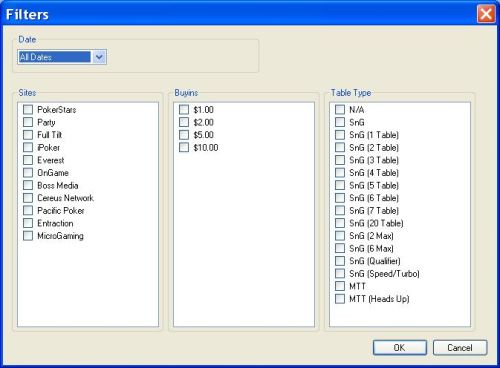Toggle SnG (20 Table) checkbox

coord(340,223)
